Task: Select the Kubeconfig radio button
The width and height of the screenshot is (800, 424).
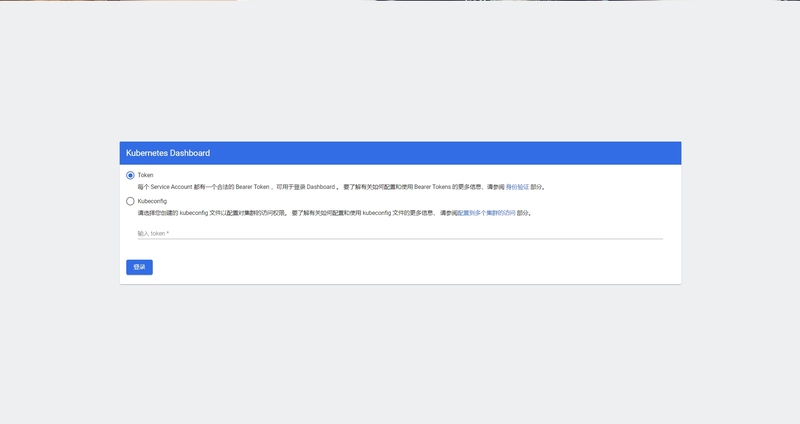Action: pyautogui.click(x=130, y=202)
